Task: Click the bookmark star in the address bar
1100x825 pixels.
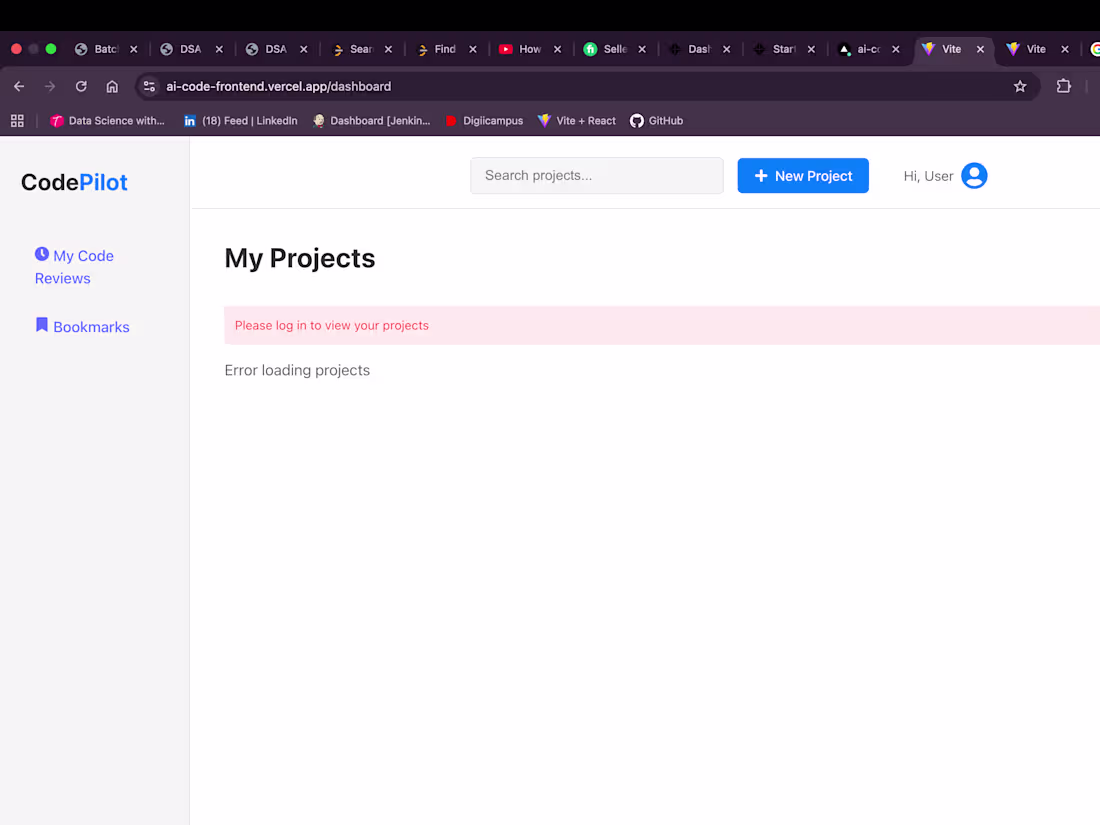Action: [x=1020, y=86]
